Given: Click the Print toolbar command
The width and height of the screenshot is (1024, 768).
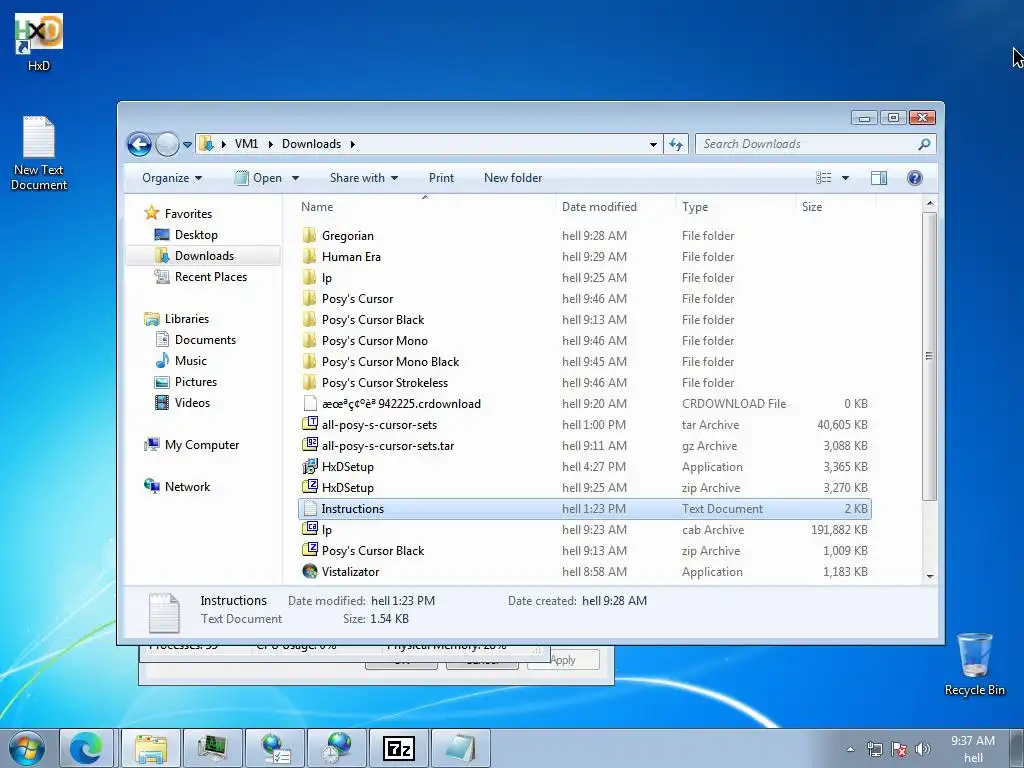Looking at the screenshot, I should click(x=441, y=178).
